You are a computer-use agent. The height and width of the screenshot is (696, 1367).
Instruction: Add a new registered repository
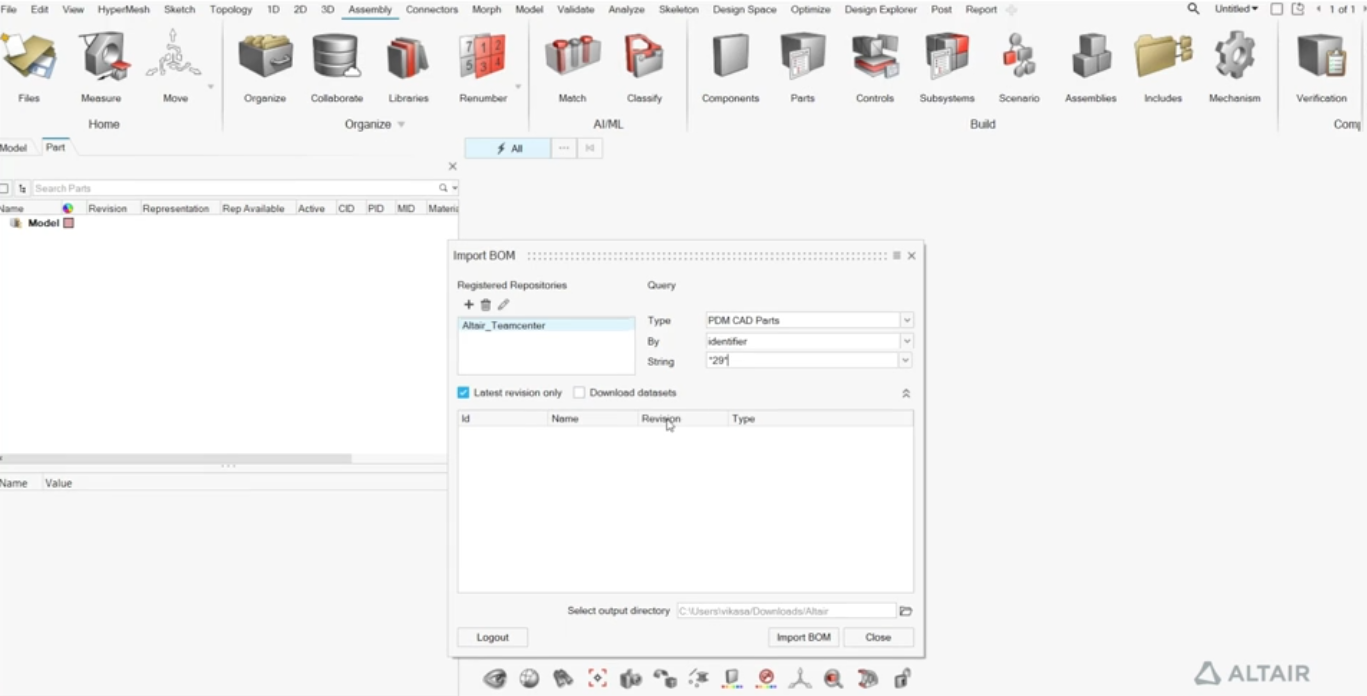tap(468, 305)
